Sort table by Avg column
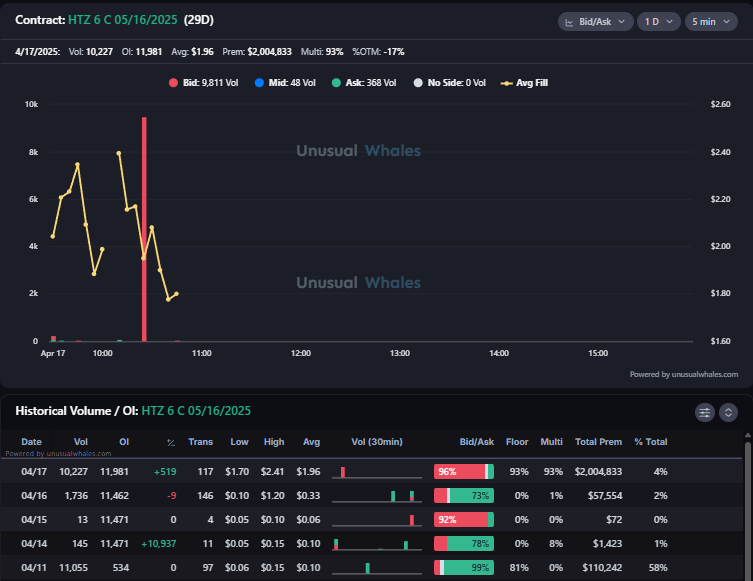The image size is (753, 581). coord(311,442)
